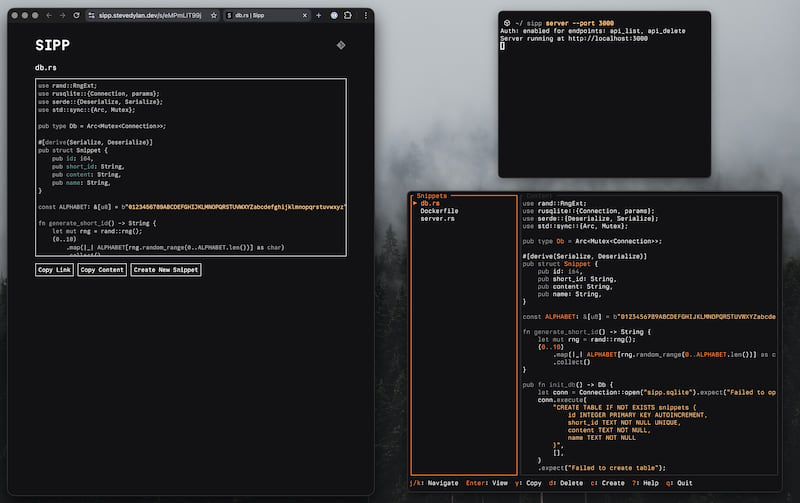Select db.rs in the Snippets panel
This screenshot has width=800, height=503.
tap(429, 203)
